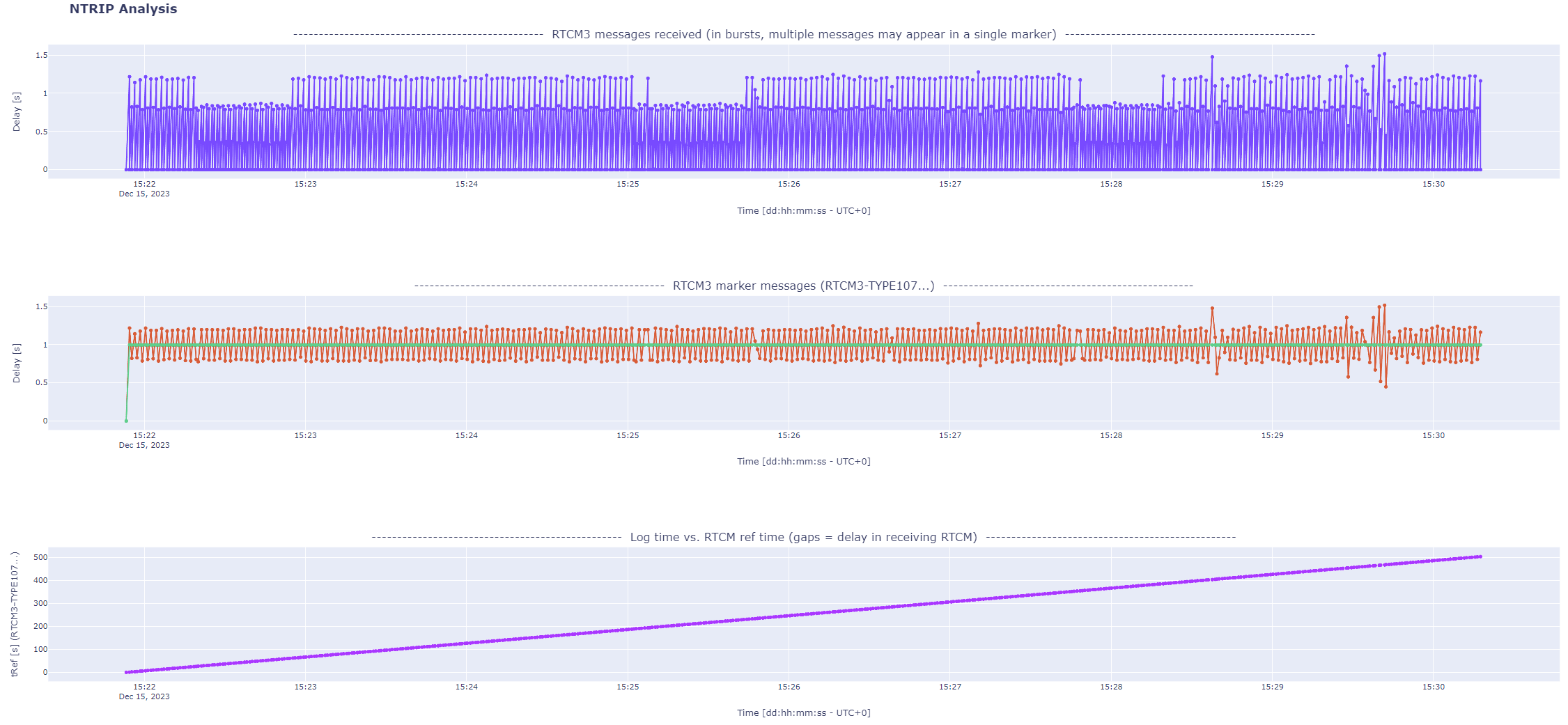Click the 'Delay [s]' y-axis title of top chart
The width and height of the screenshot is (1568, 725).
tap(17, 111)
